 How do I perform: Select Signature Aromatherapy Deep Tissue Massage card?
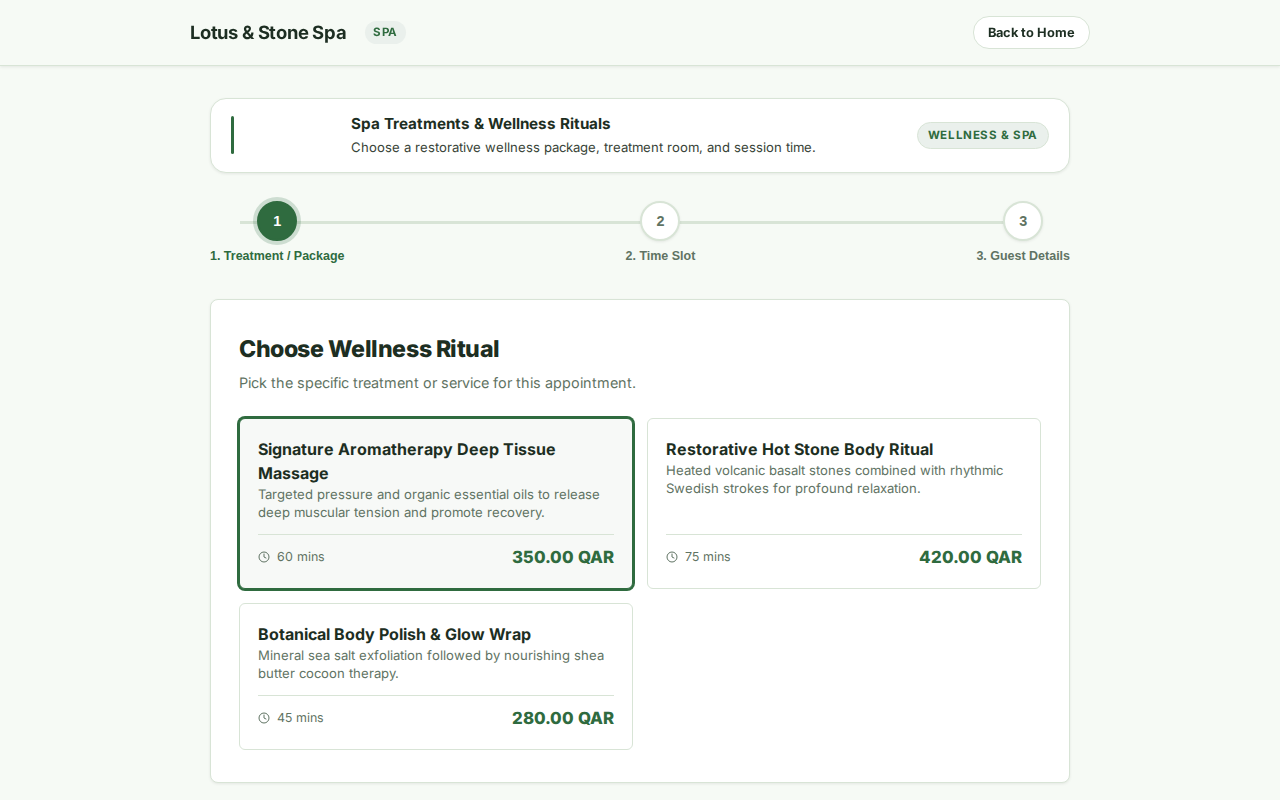click(436, 504)
